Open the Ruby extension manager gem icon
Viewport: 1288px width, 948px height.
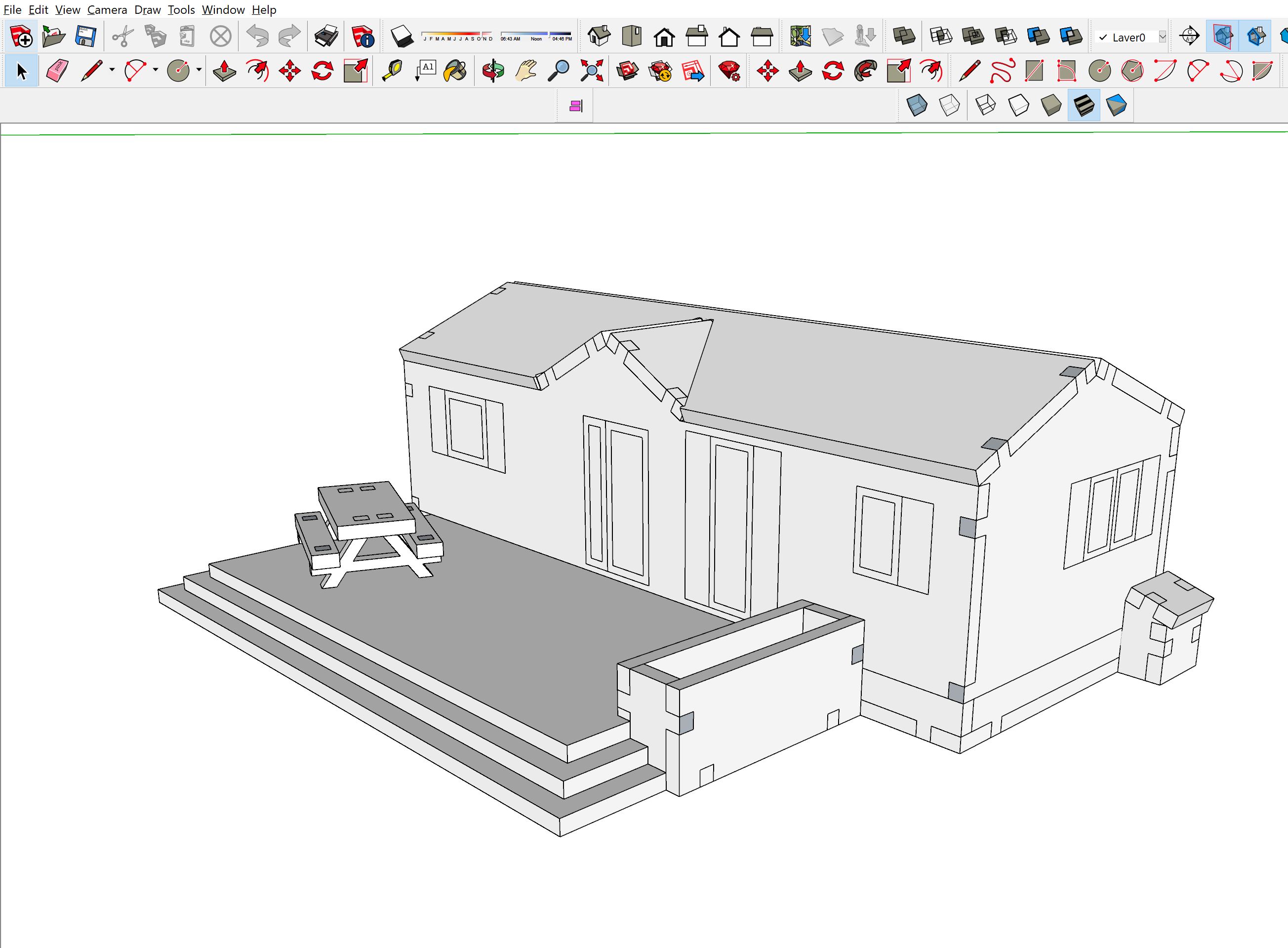point(730,71)
